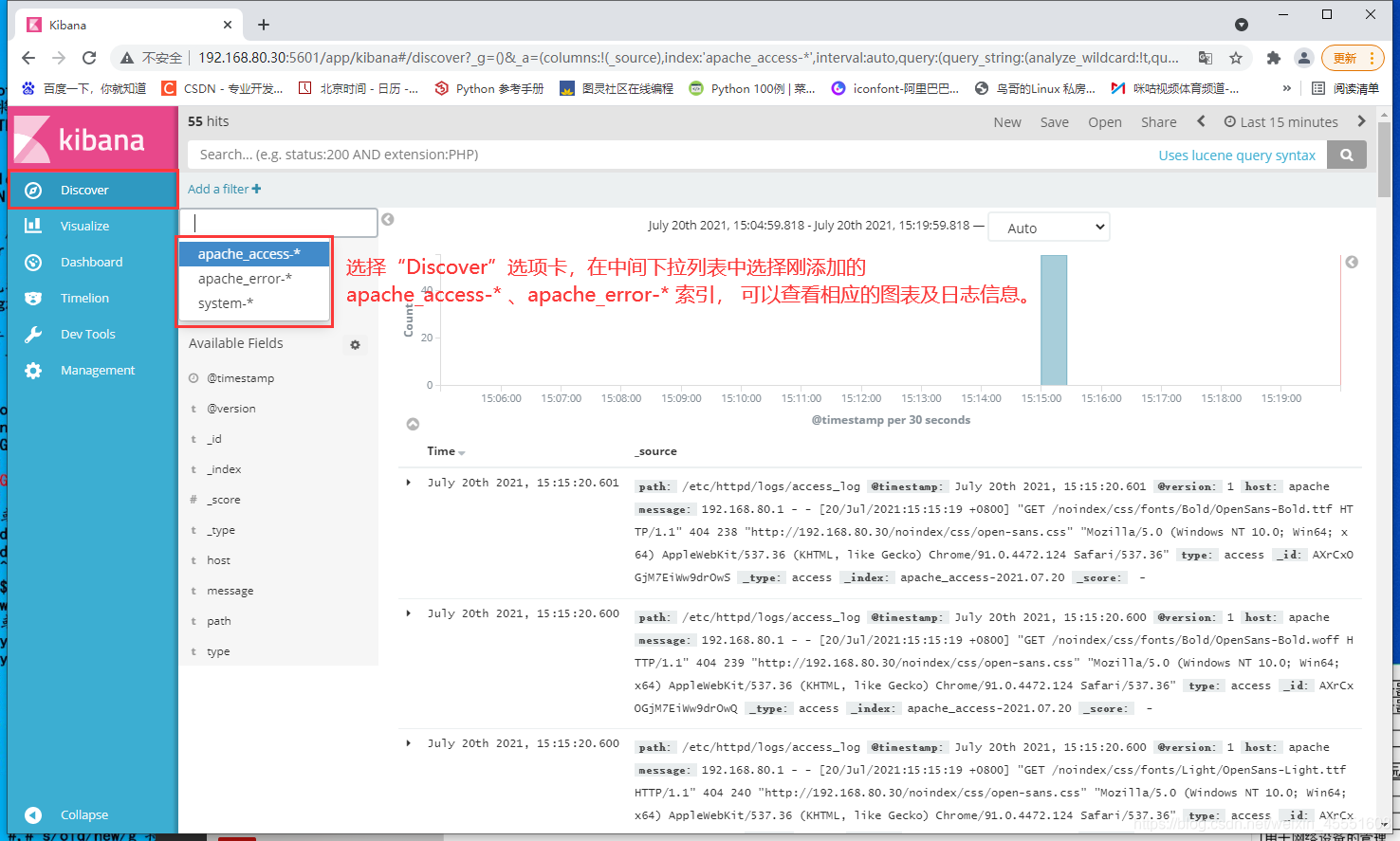Open Timelion from the sidebar
The width and height of the screenshot is (1400, 841).
(92, 298)
